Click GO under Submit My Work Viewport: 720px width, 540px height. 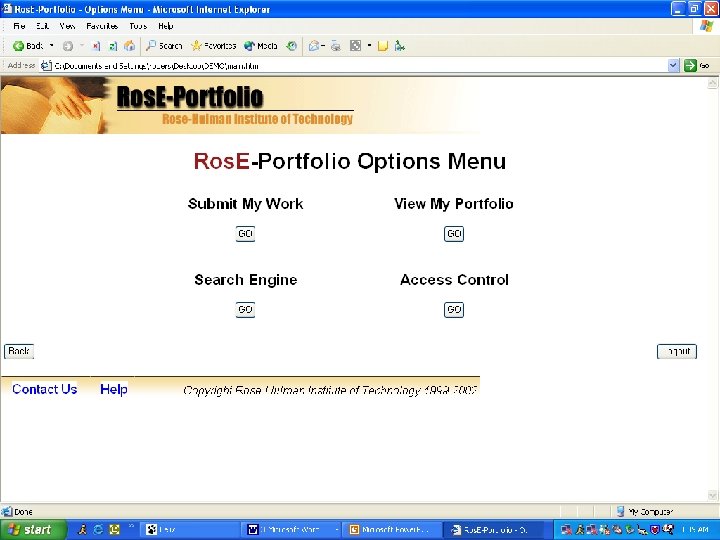click(245, 234)
